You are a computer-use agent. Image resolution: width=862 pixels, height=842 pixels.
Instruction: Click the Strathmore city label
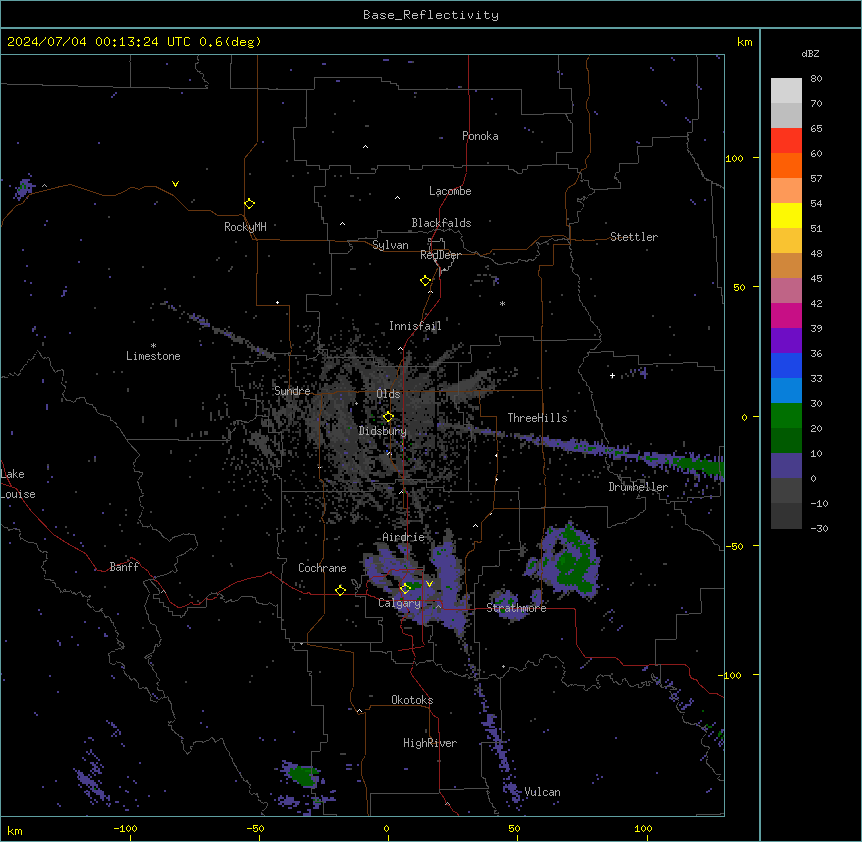[516, 608]
